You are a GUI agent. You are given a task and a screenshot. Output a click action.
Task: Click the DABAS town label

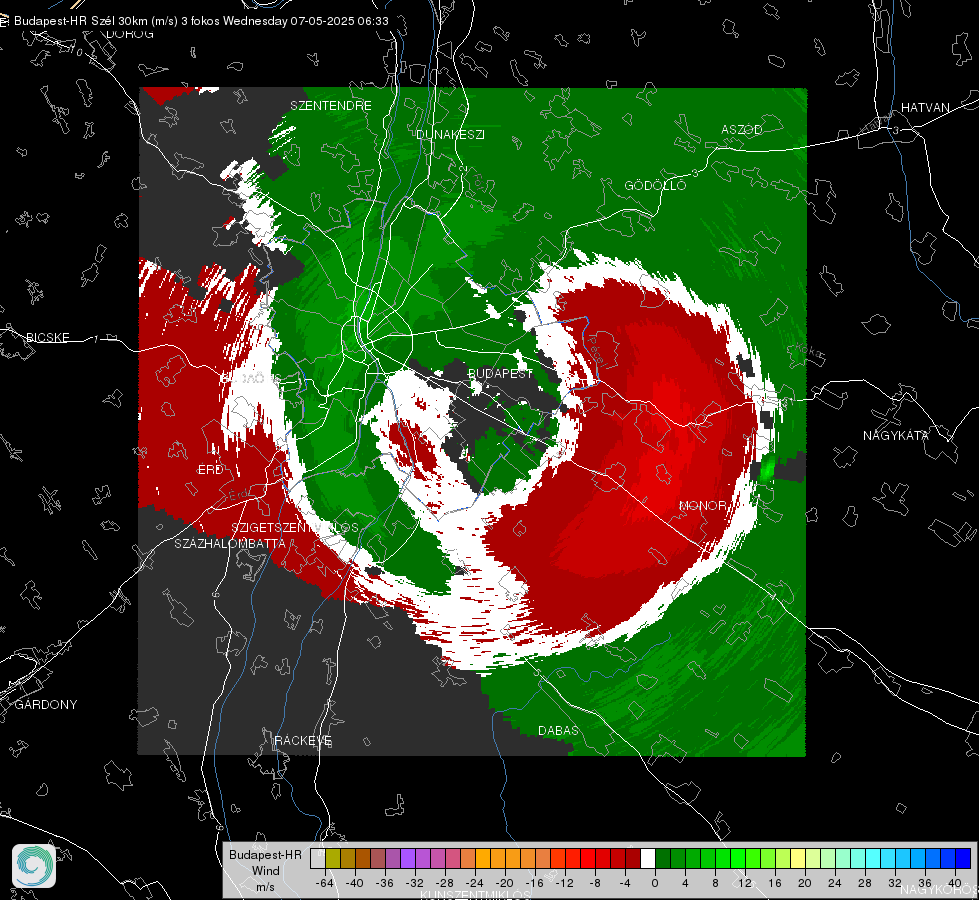[x=558, y=730]
